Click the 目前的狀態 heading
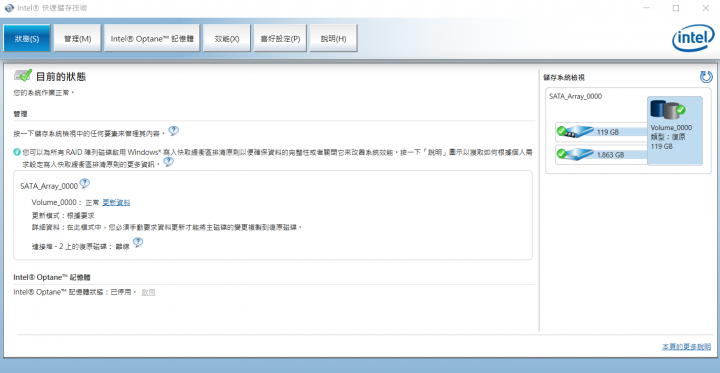 pyautogui.click(x=61, y=77)
